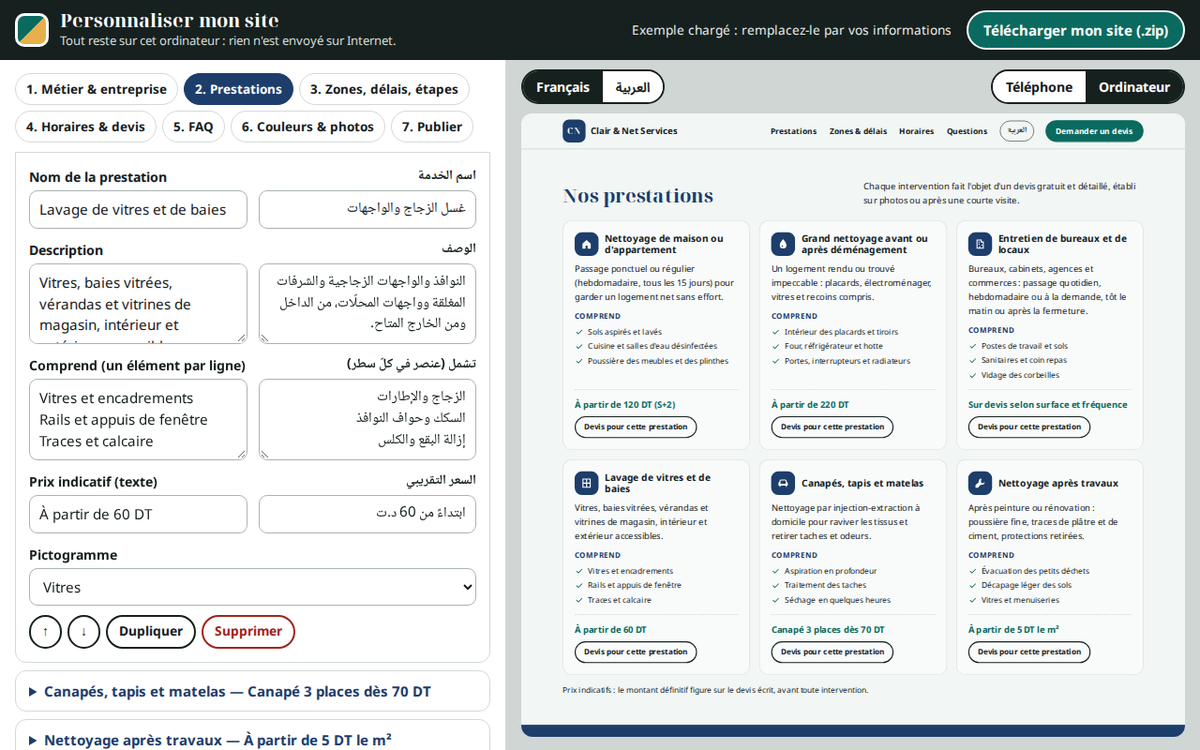The image size is (1200, 750).
Task: Click the Arabic تشمل list text area
Action: coord(367,419)
